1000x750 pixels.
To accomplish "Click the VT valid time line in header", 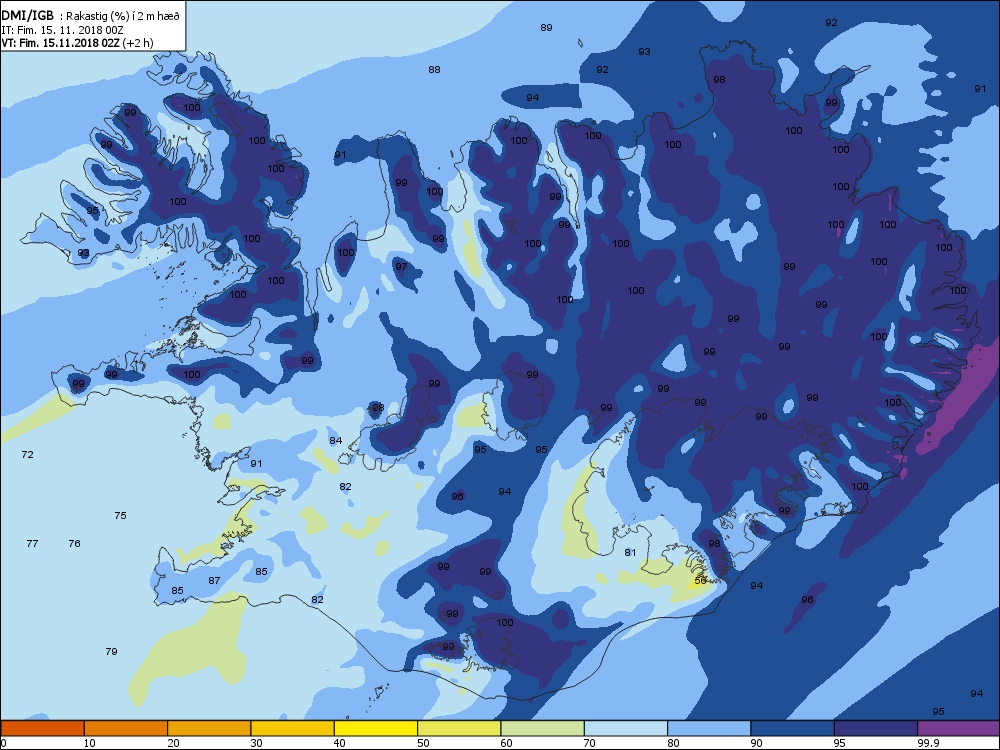I will coord(77,43).
